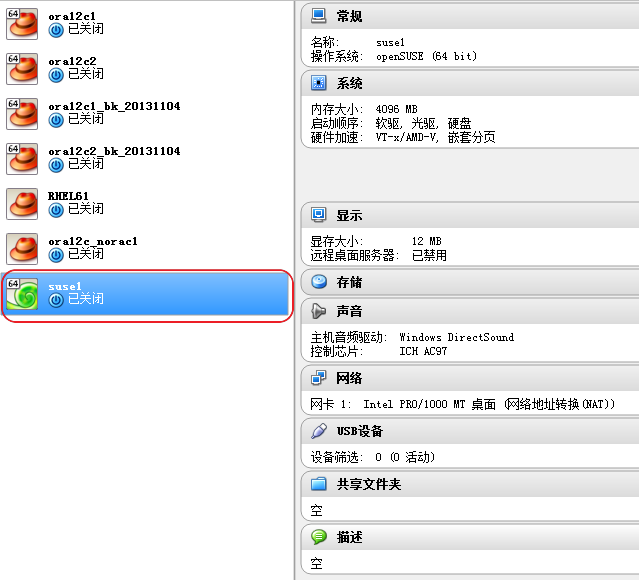Open the 共享文件夹 section header
Viewport: 639px width, 580px height.
tap(470, 484)
